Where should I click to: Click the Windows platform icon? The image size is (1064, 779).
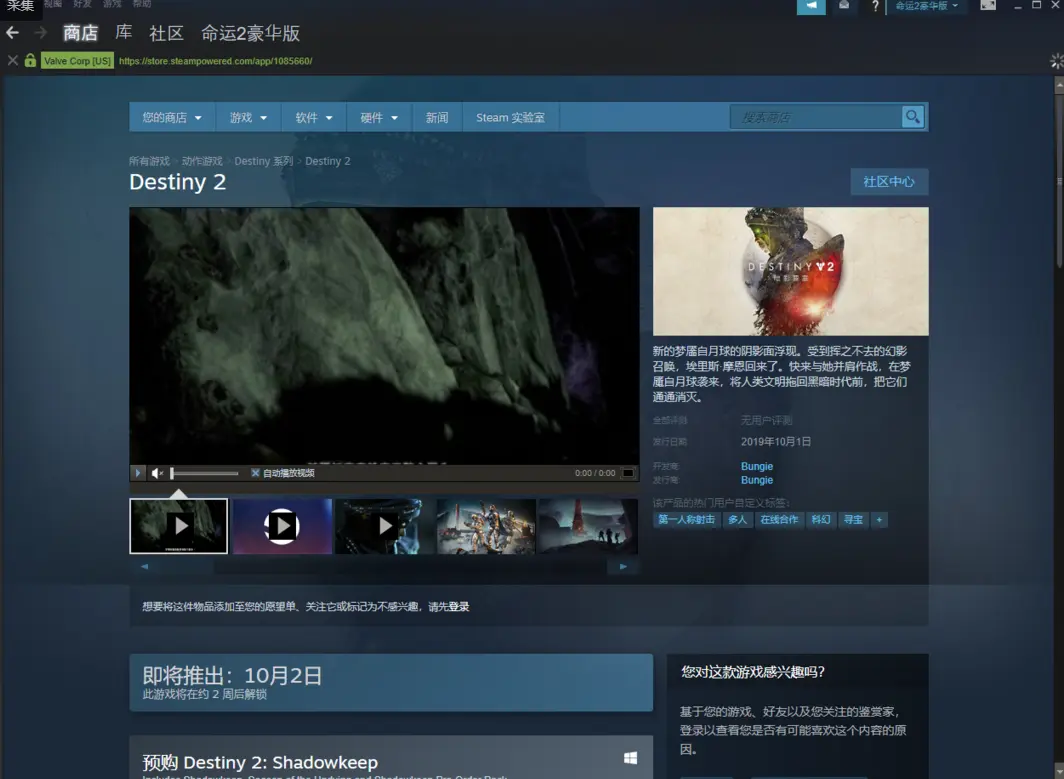630,758
